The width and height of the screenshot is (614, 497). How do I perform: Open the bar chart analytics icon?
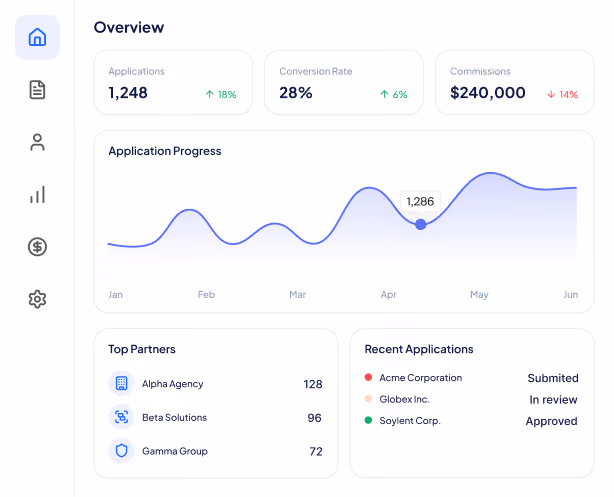click(x=37, y=194)
